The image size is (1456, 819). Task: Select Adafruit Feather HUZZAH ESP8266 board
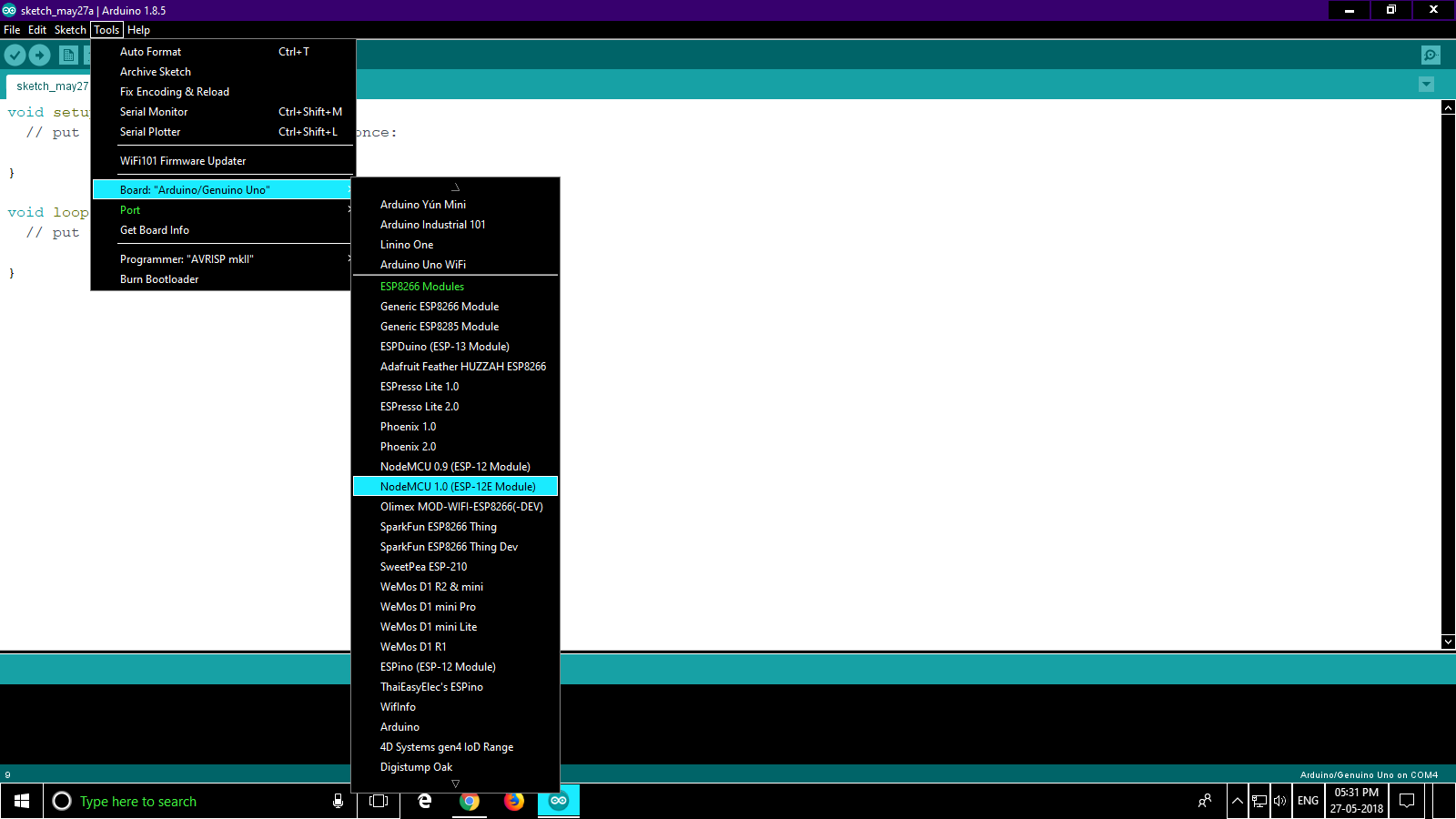[x=455, y=367]
